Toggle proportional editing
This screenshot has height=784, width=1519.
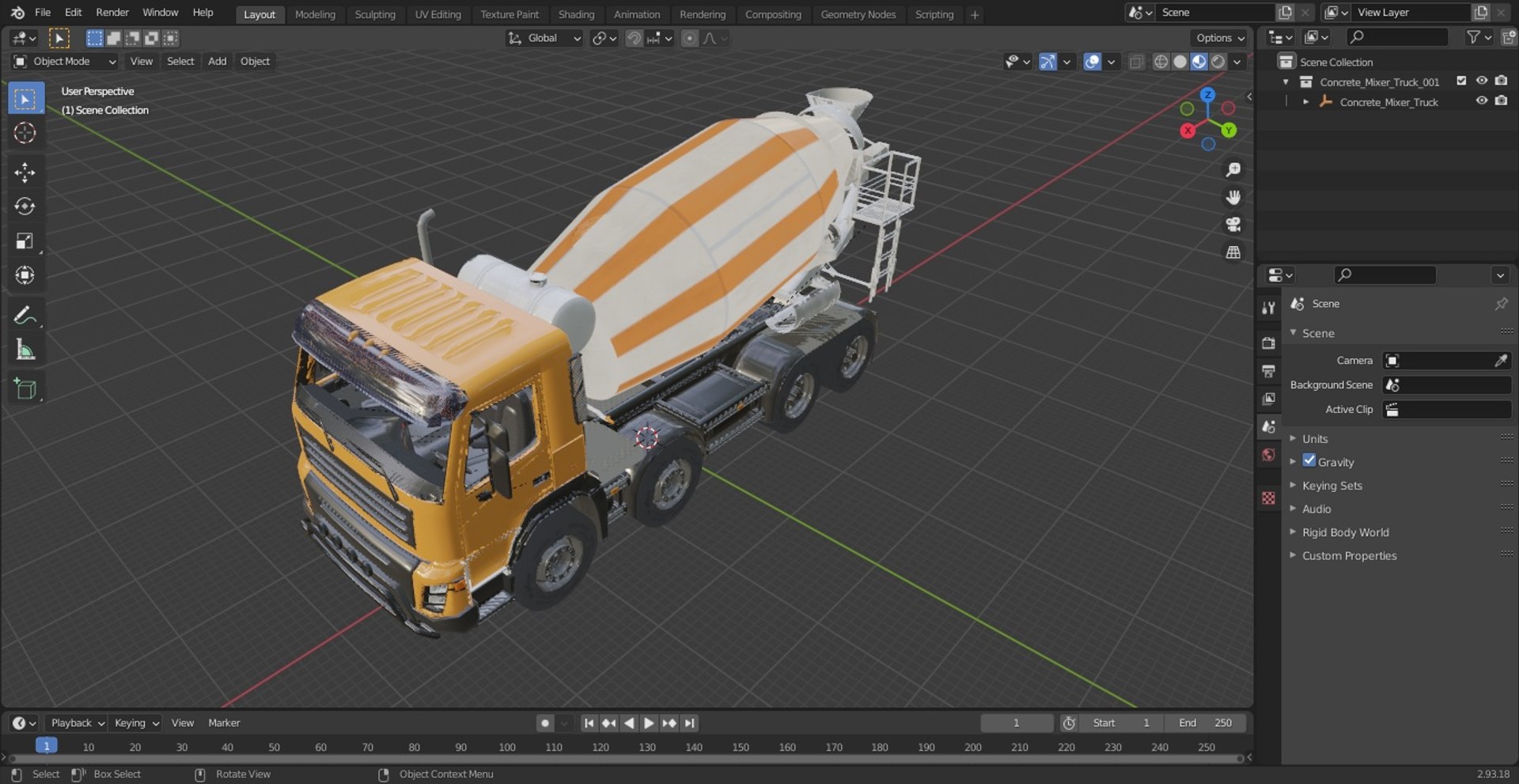tap(690, 38)
